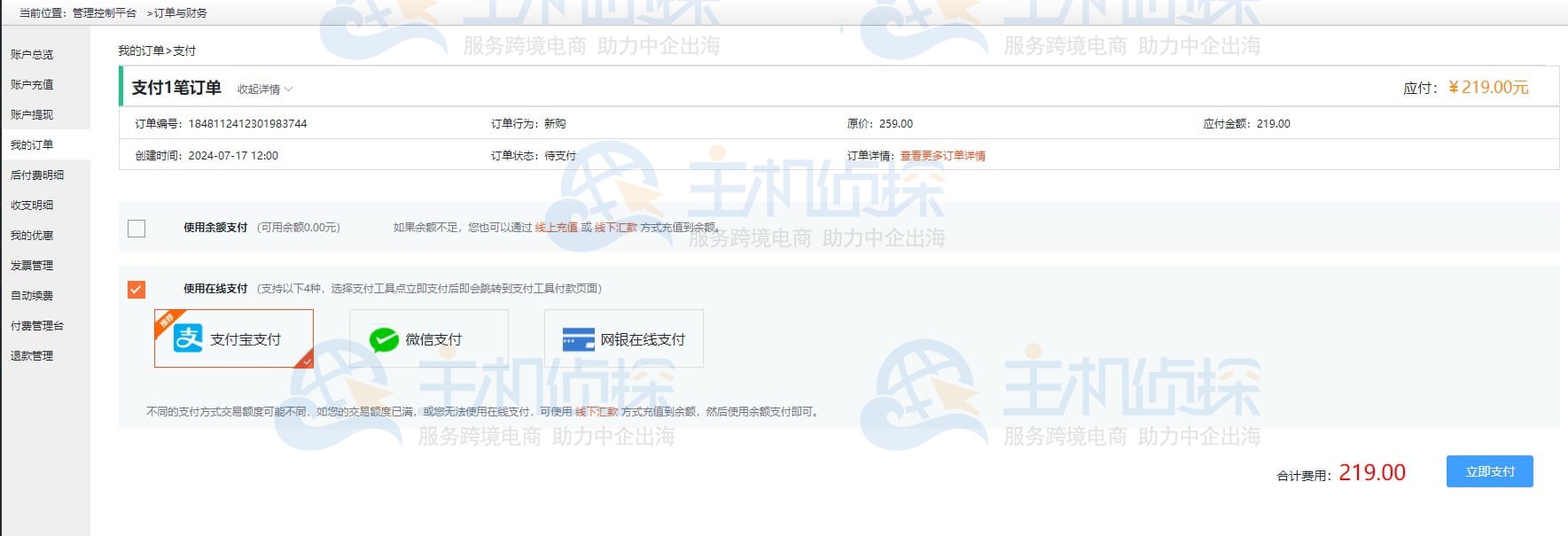
Task: Choose the 微信支付 payment option
Action: click(x=429, y=338)
